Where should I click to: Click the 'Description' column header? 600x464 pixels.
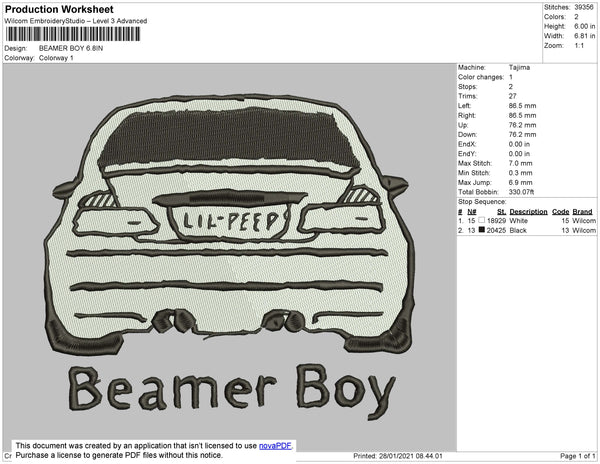click(x=528, y=212)
